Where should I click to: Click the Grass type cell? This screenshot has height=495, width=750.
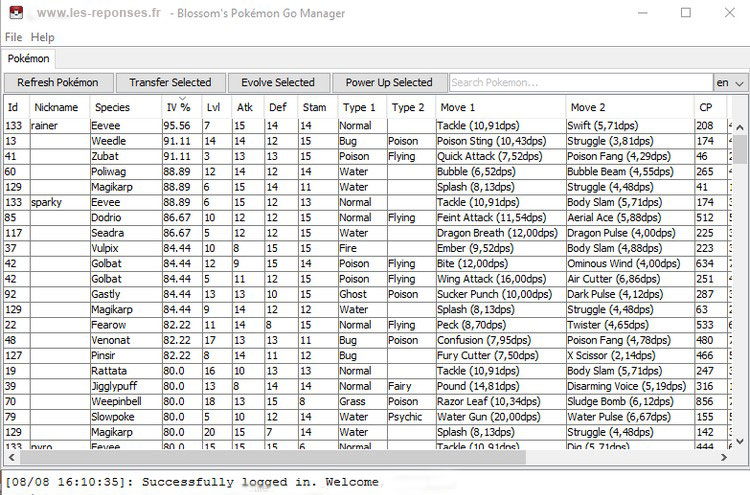(x=362, y=401)
